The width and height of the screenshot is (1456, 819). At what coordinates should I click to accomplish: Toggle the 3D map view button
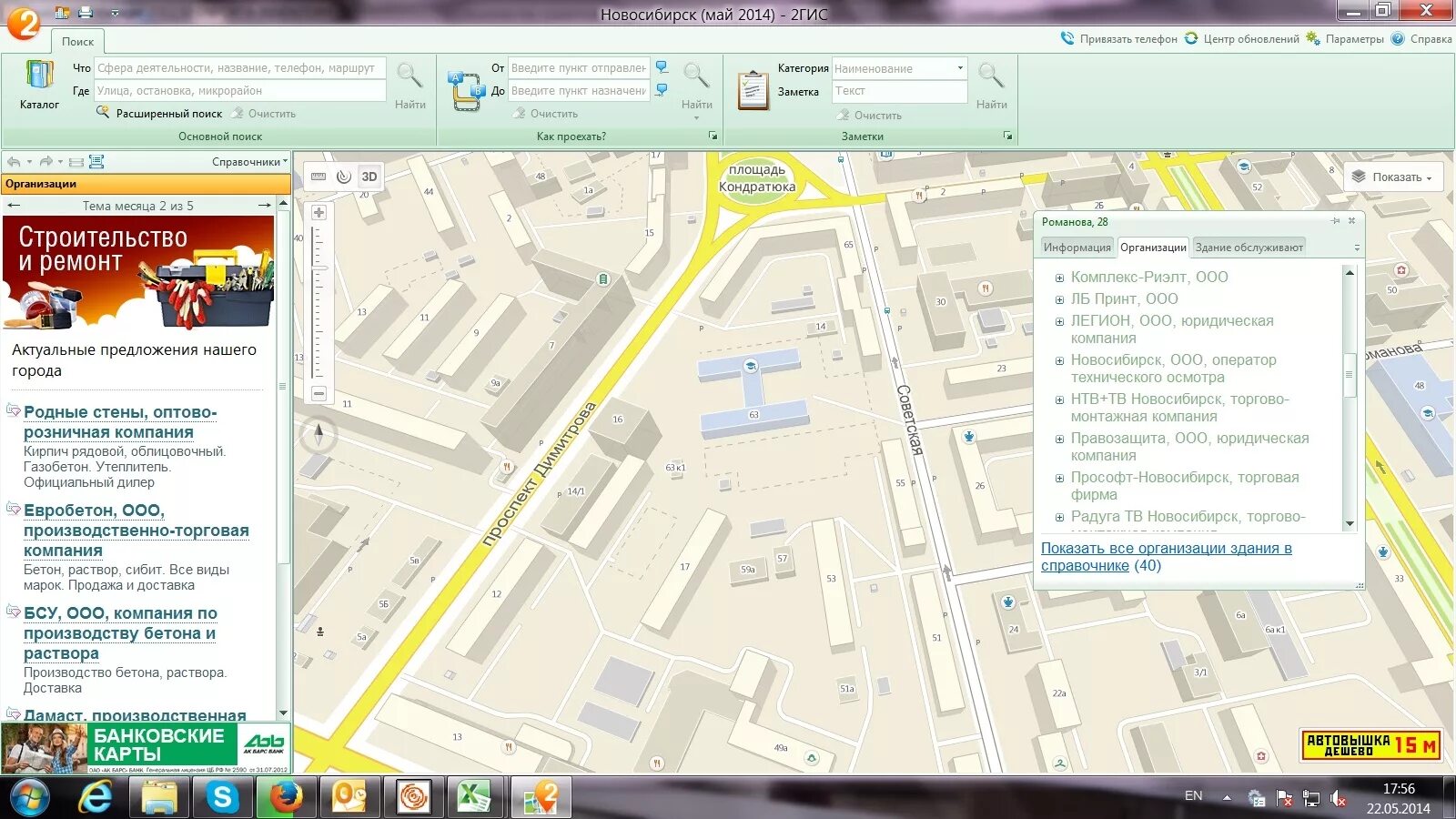tap(369, 177)
